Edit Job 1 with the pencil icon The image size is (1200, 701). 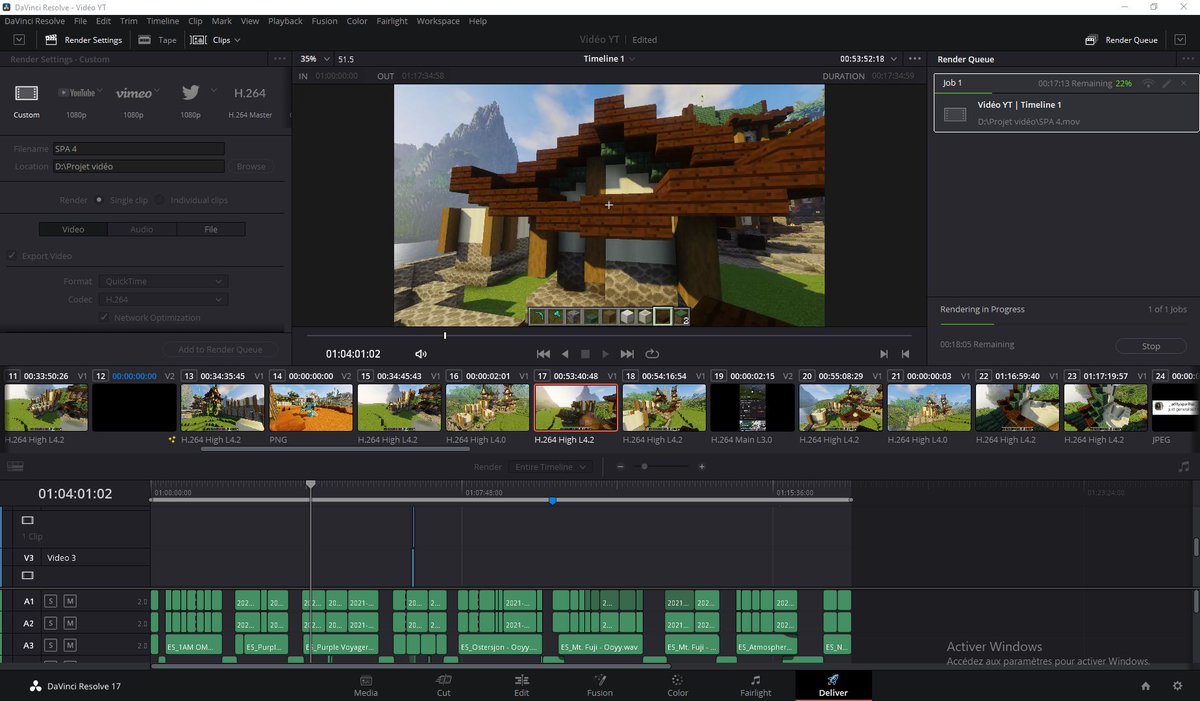(1166, 83)
